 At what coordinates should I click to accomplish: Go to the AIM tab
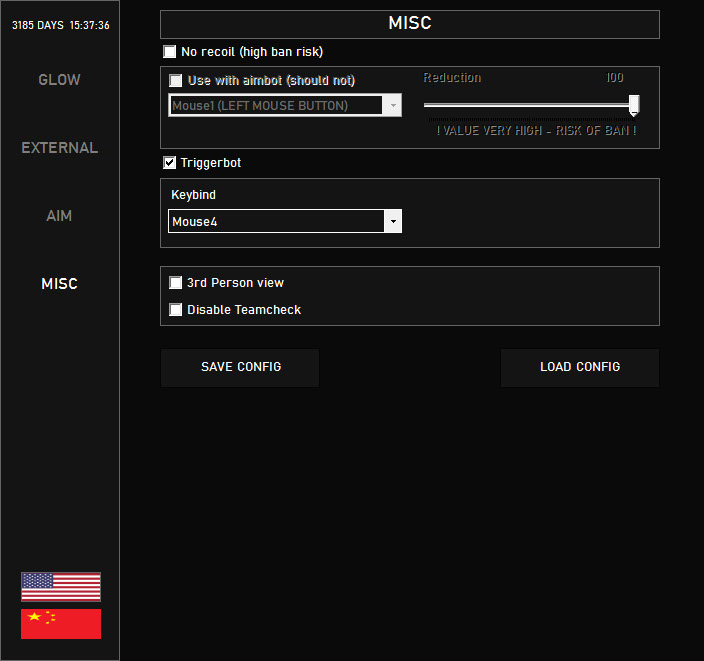(59, 216)
